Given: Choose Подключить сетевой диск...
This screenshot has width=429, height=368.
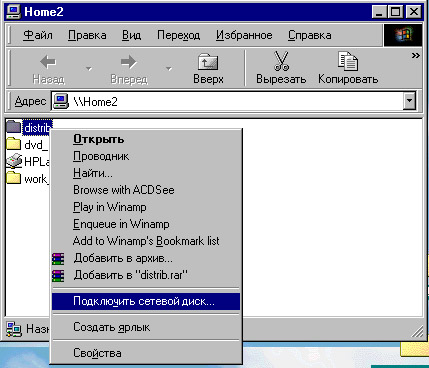Looking at the screenshot, I should pos(146,301).
